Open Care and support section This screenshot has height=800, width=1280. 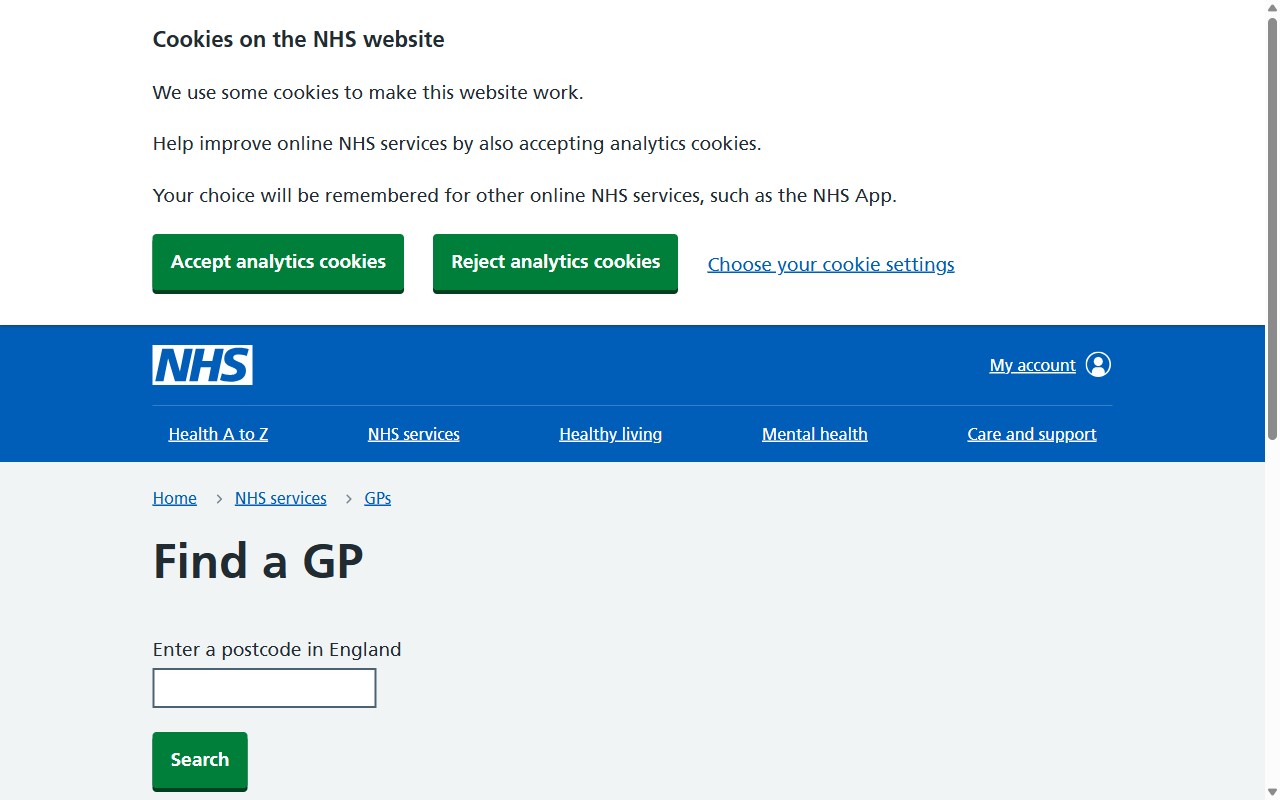[x=1032, y=434]
